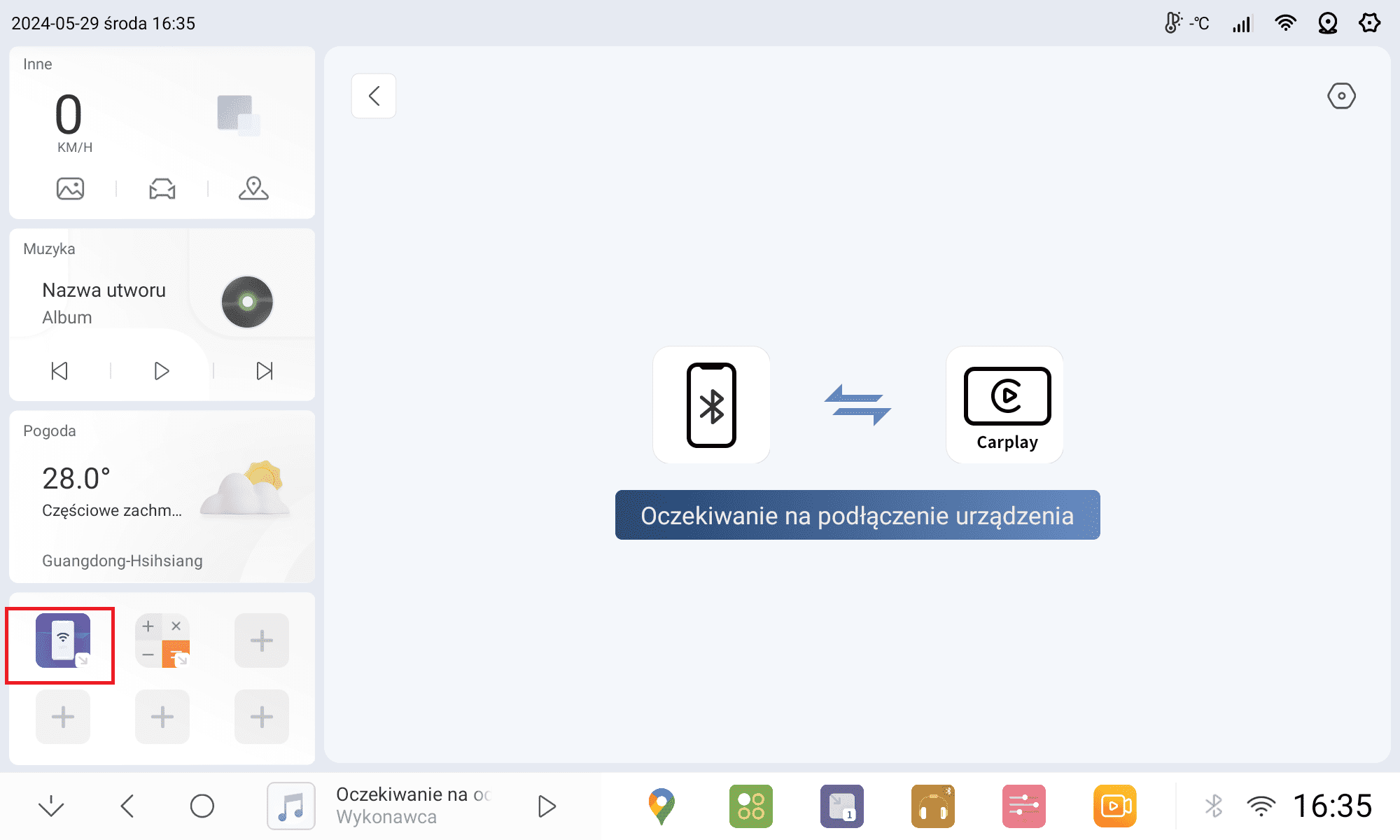
Task: Open the map location icon in Inne widget
Action: 253,188
